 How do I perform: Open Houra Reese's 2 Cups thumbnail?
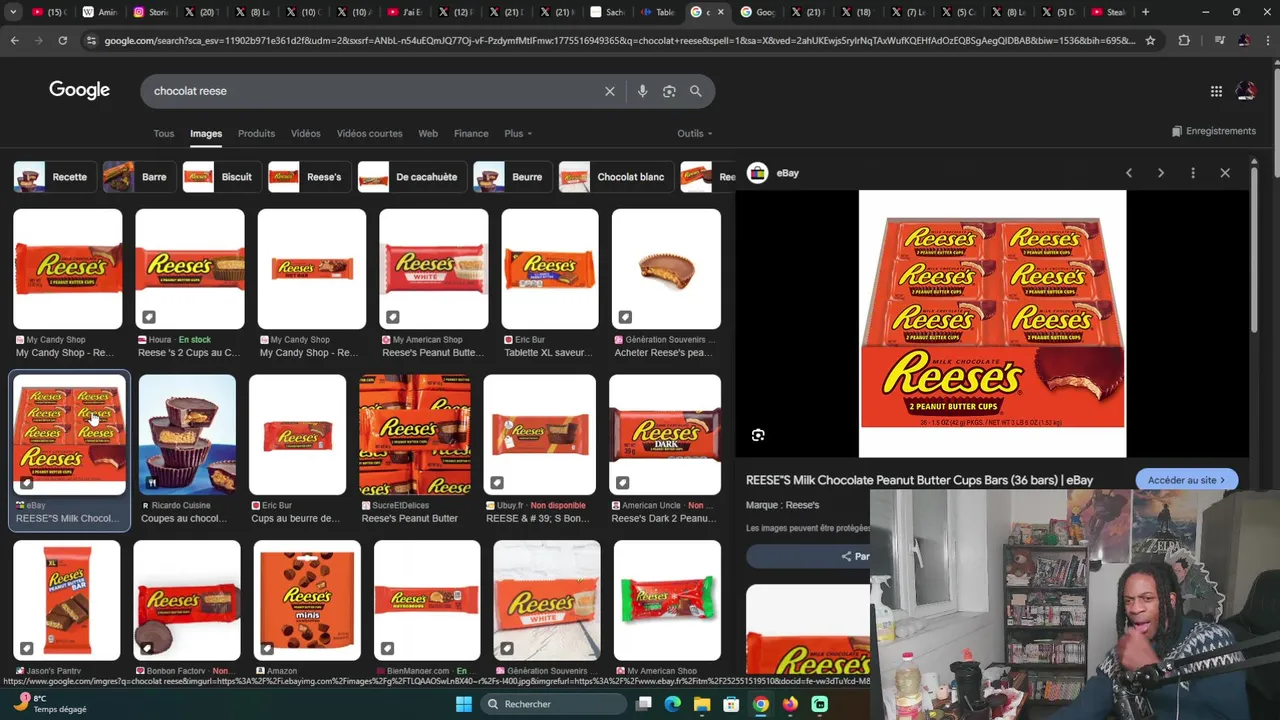(190, 269)
